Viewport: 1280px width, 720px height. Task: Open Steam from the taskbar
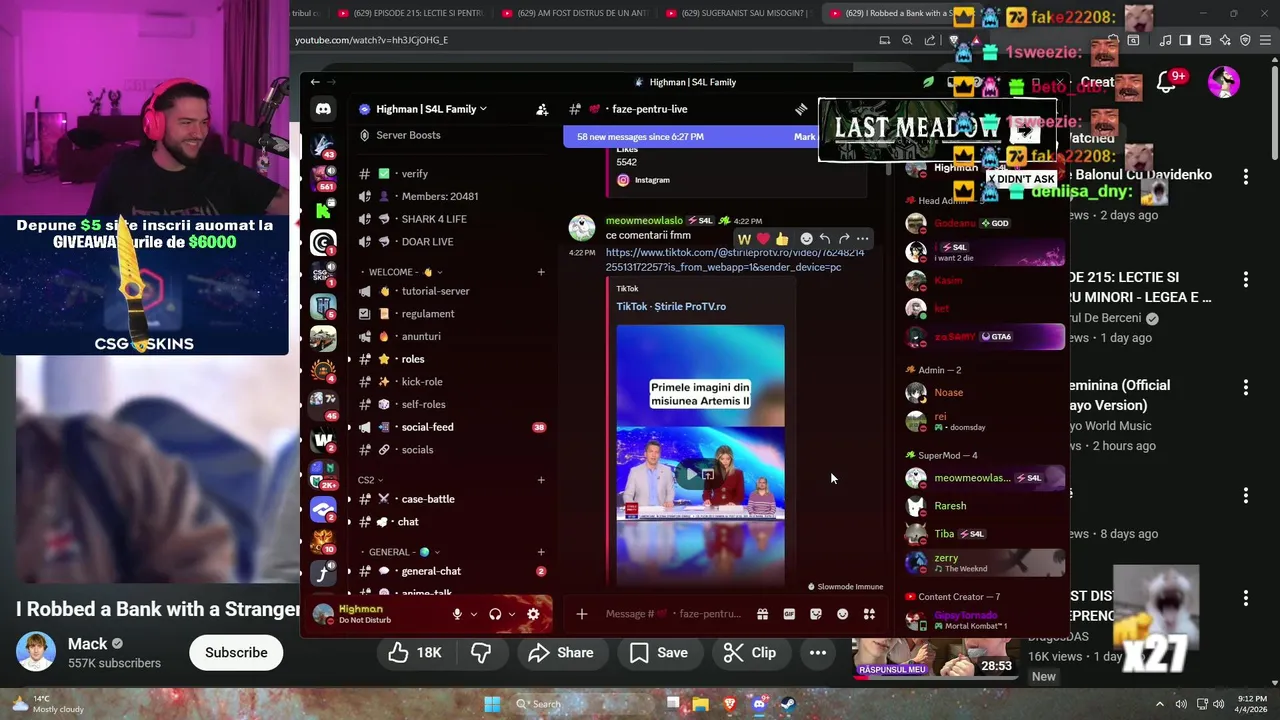(x=787, y=704)
